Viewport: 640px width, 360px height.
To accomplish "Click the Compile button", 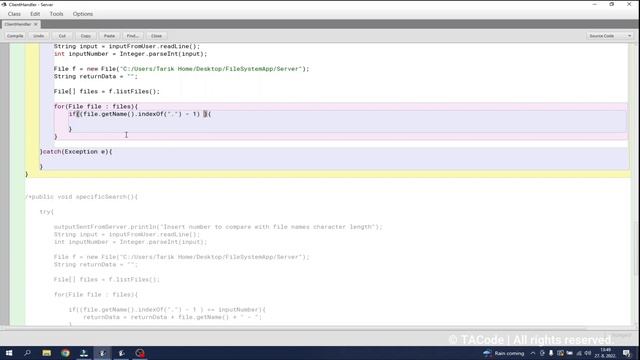I will 15,36.
